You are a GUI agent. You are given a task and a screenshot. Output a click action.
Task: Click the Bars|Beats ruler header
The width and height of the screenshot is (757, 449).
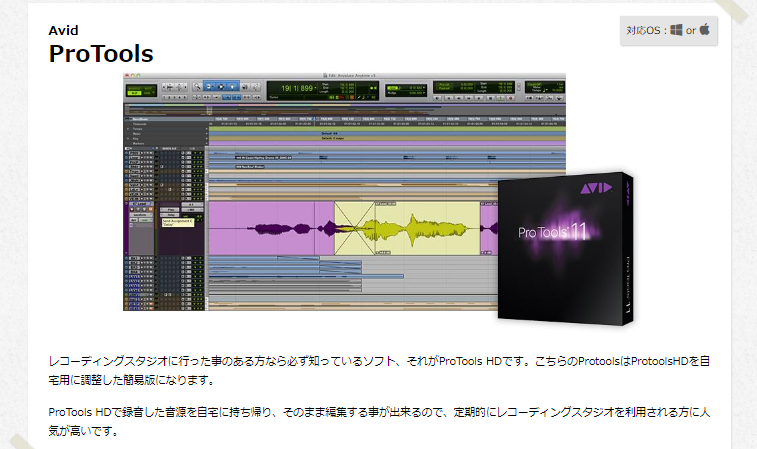tap(140, 119)
